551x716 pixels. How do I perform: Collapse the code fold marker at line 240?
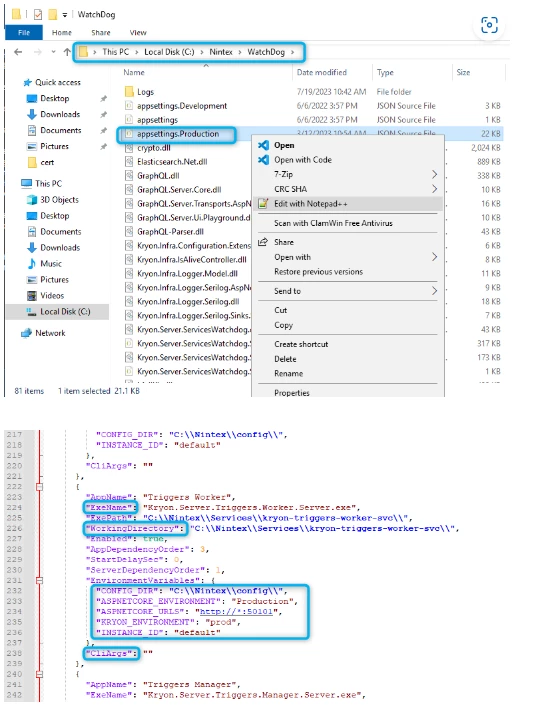pos(40,674)
